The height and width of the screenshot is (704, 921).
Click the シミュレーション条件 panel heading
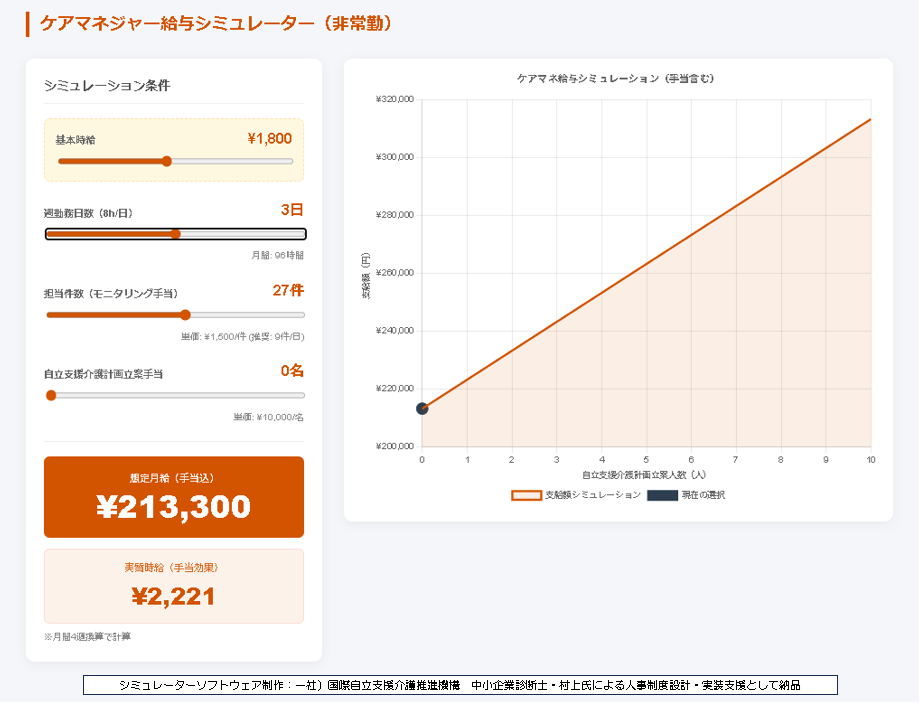107,85
